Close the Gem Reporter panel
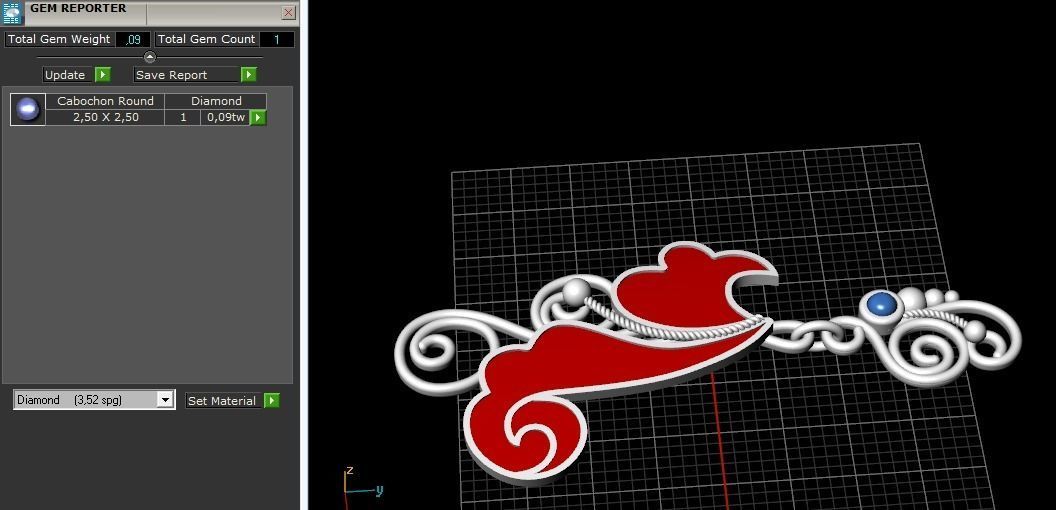Image resolution: width=1056 pixels, height=510 pixels. (x=288, y=13)
